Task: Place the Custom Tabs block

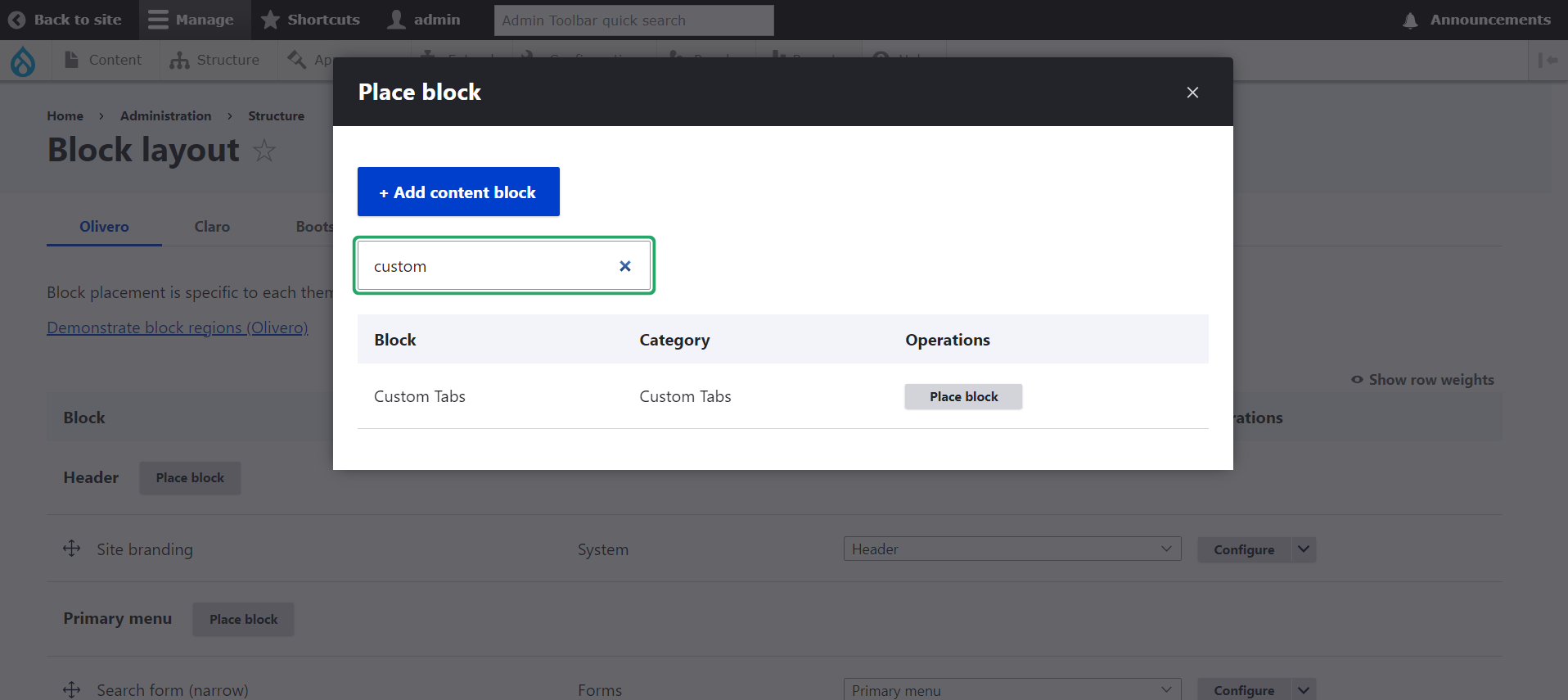Action: tap(963, 397)
